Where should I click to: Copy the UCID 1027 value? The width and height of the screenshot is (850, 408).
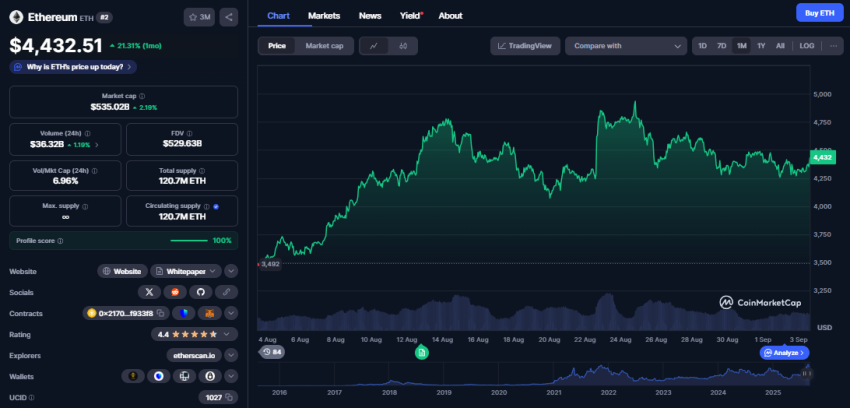point(228,397)
